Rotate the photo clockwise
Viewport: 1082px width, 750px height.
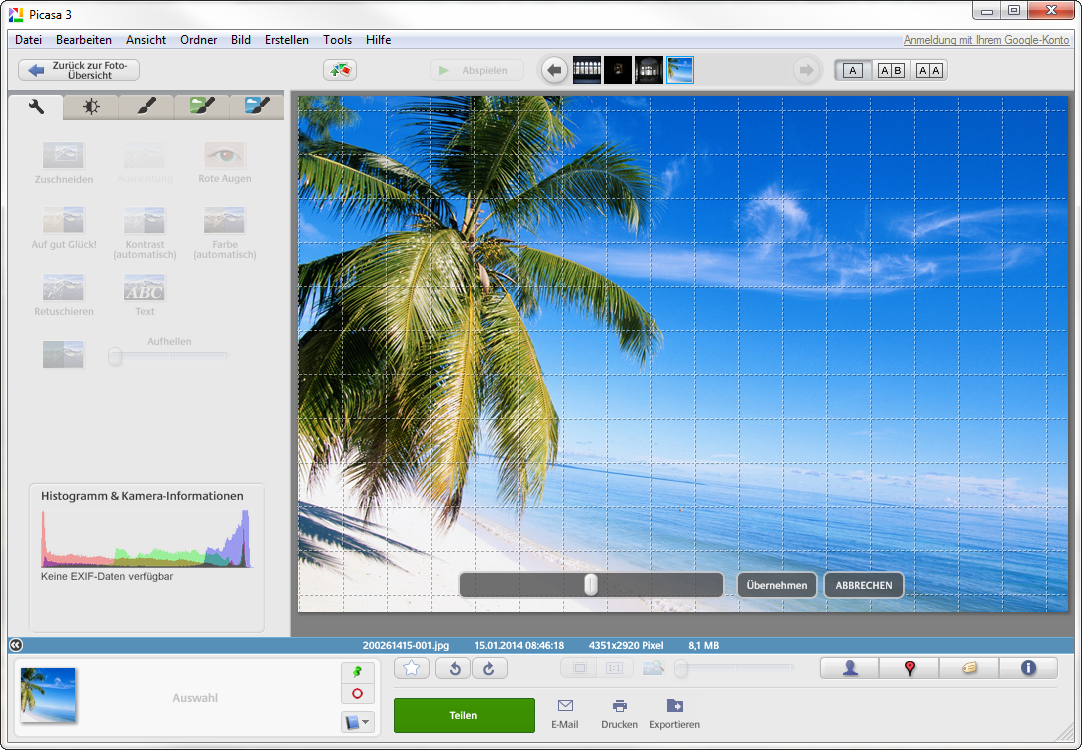[x=489, y=668]
